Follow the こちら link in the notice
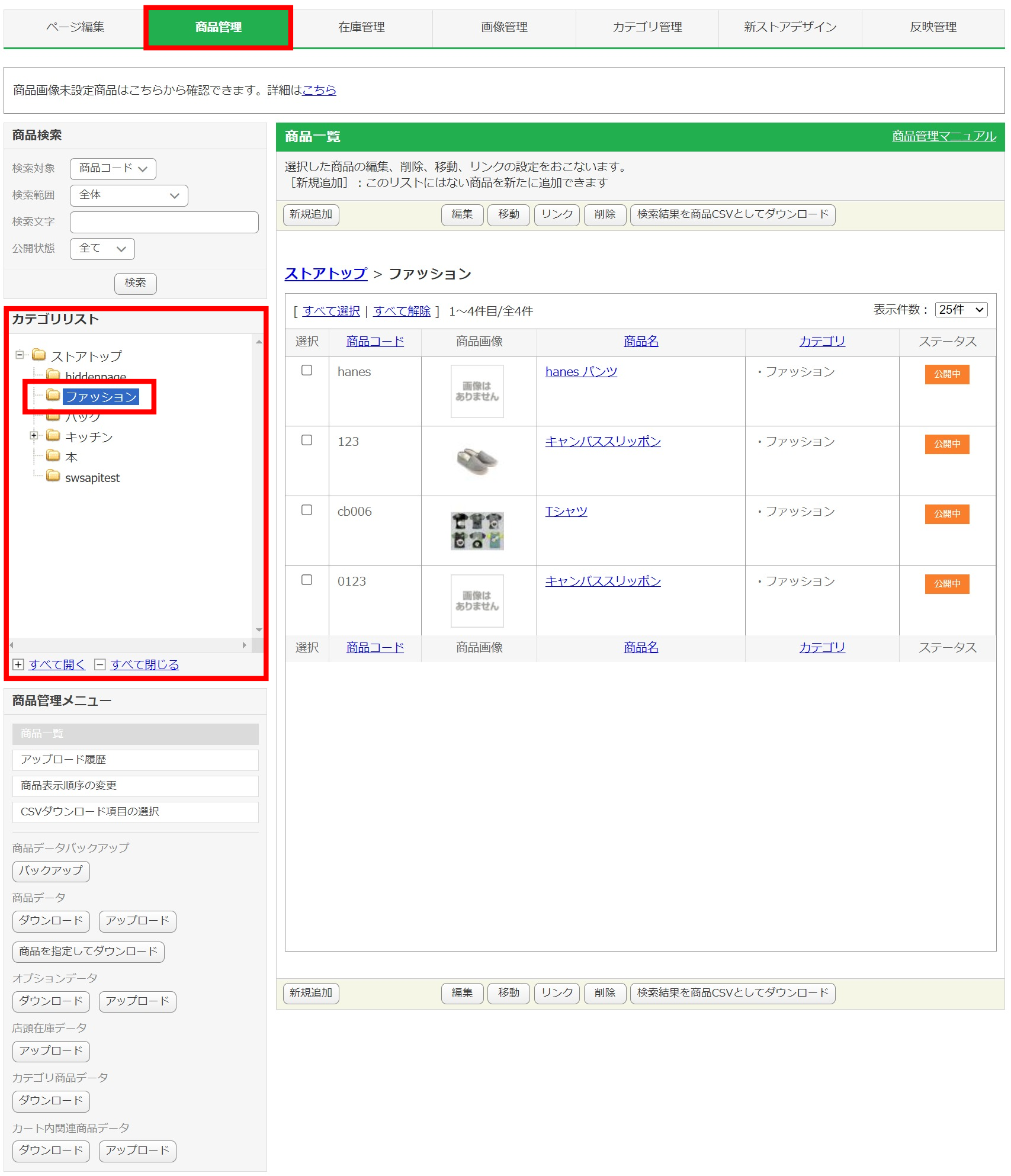 pos(319,90)
